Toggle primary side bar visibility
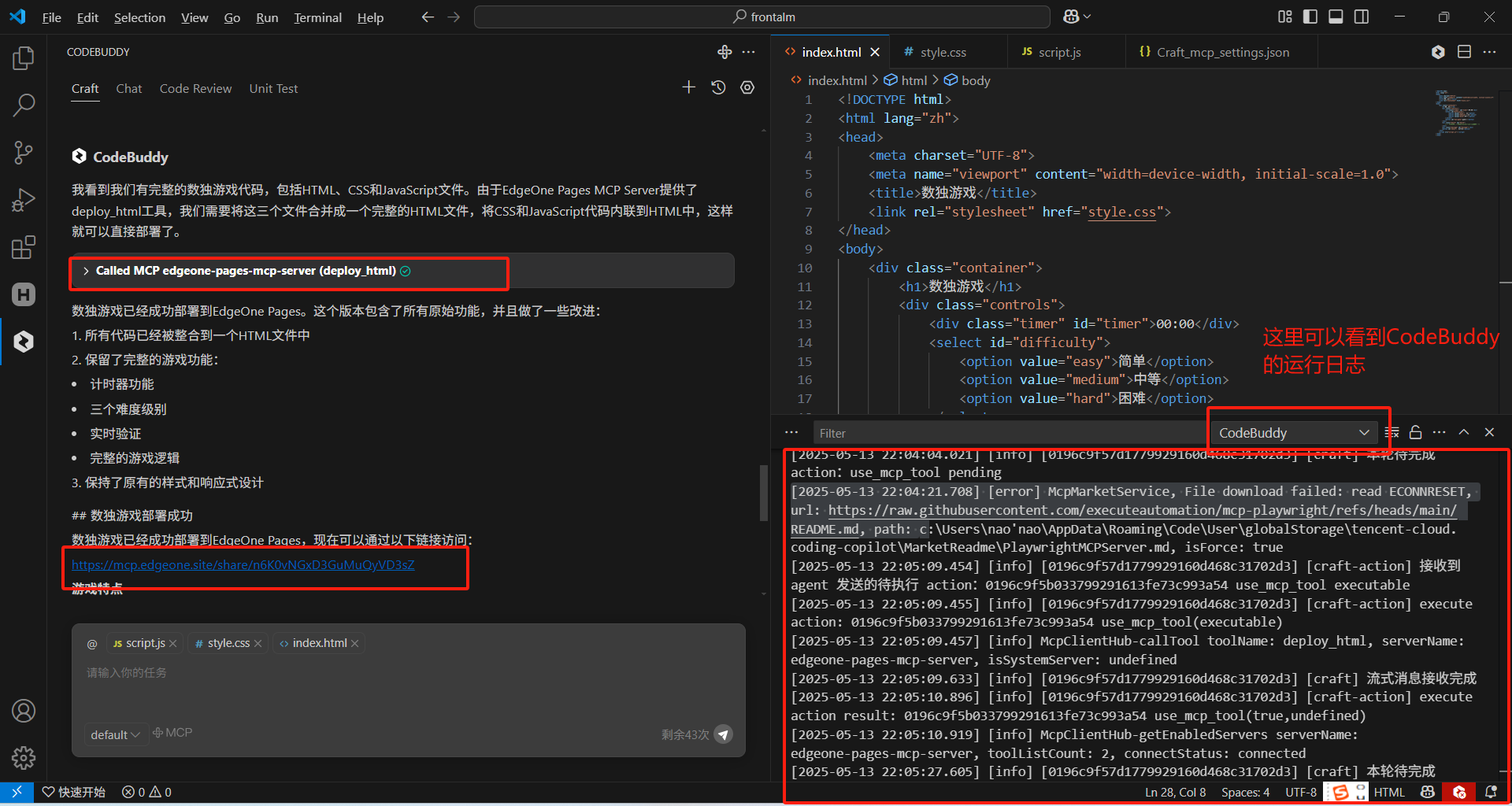The width and height of the screenshot is (1512, 806). coord(1310,17)
